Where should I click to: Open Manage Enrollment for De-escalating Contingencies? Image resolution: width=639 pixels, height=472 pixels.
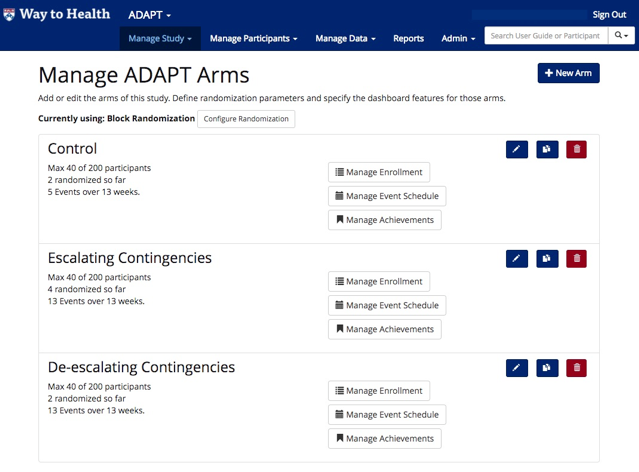(379, 390)
